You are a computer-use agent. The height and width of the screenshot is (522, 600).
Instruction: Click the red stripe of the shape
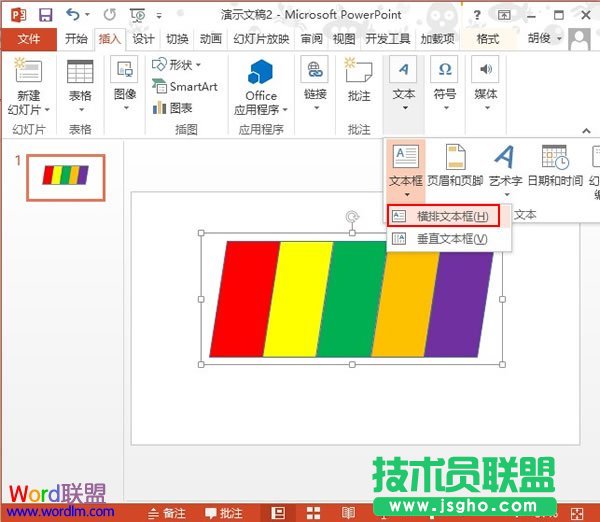click(245, 299)
